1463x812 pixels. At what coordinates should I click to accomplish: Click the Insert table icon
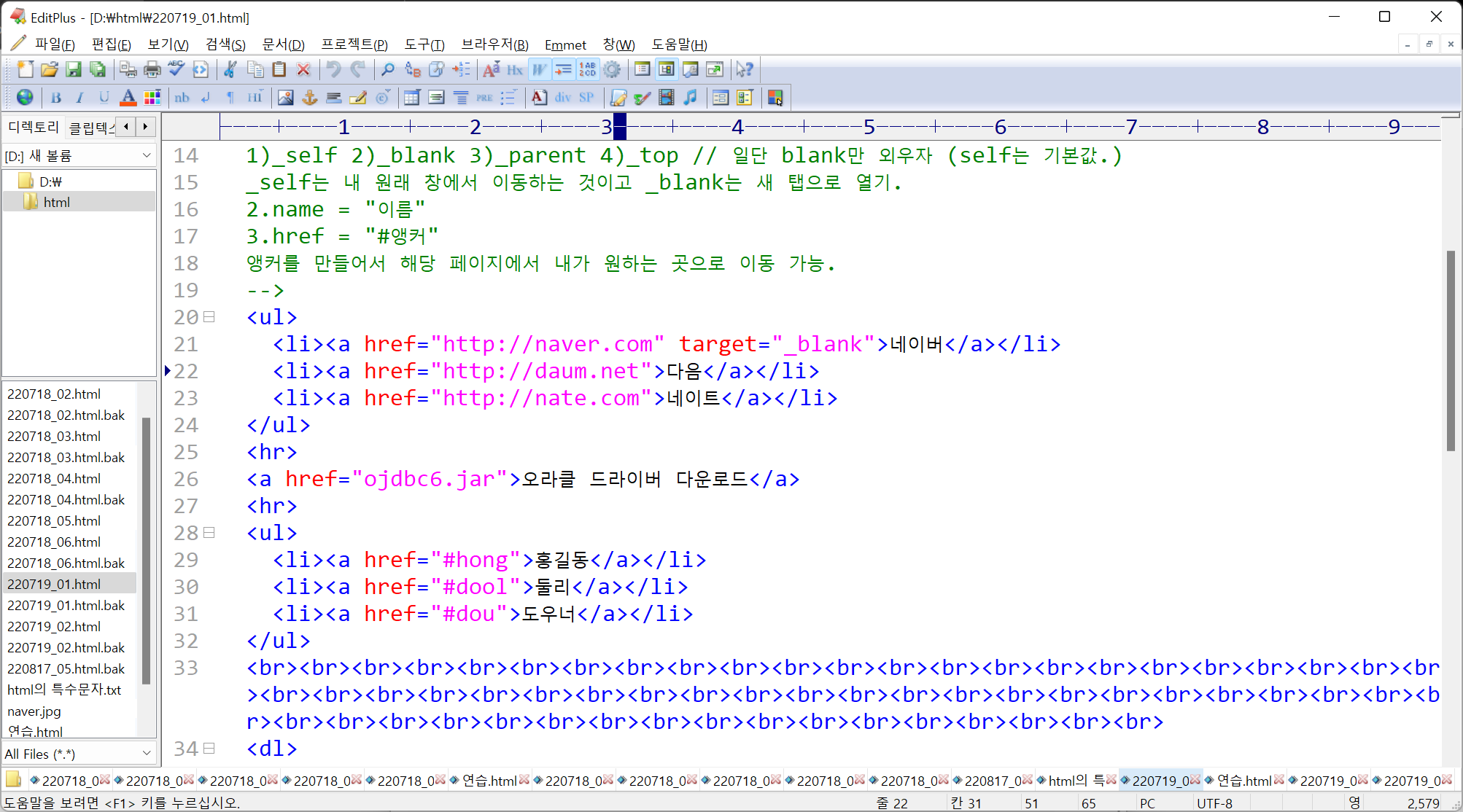(412, 97)
